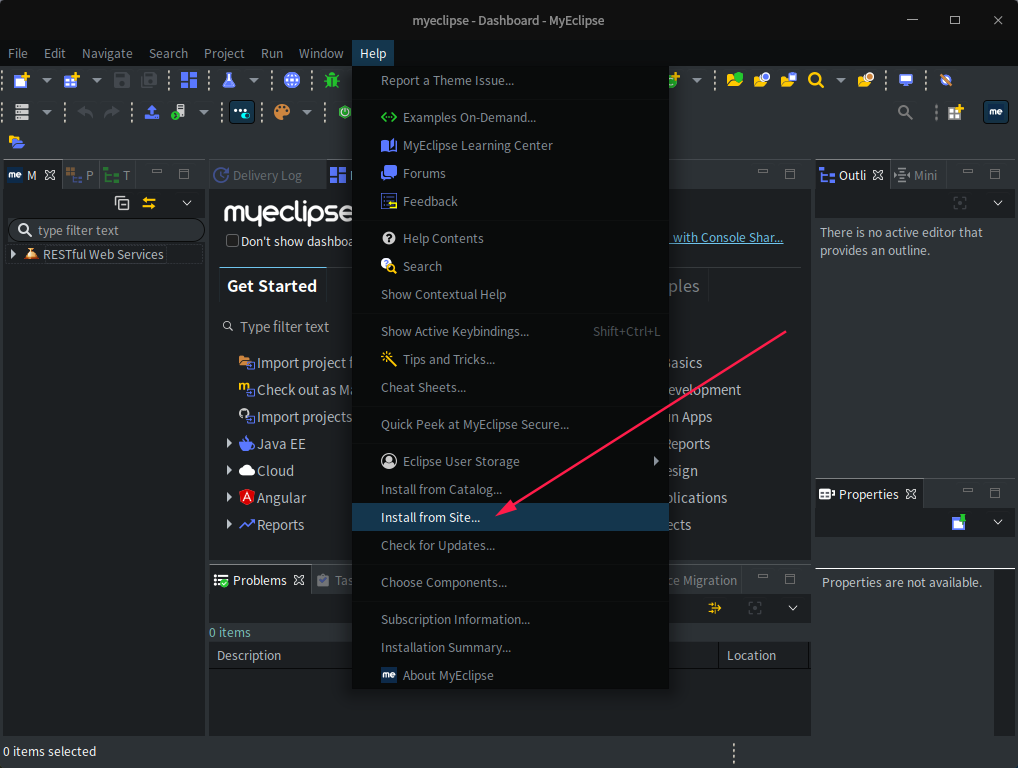
Task: Open a web browser with the globe toolbar icon
Action: point(292,80)
